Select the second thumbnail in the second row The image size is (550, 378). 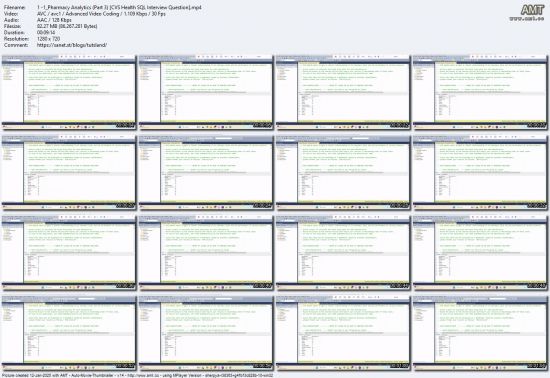[206, 172]
